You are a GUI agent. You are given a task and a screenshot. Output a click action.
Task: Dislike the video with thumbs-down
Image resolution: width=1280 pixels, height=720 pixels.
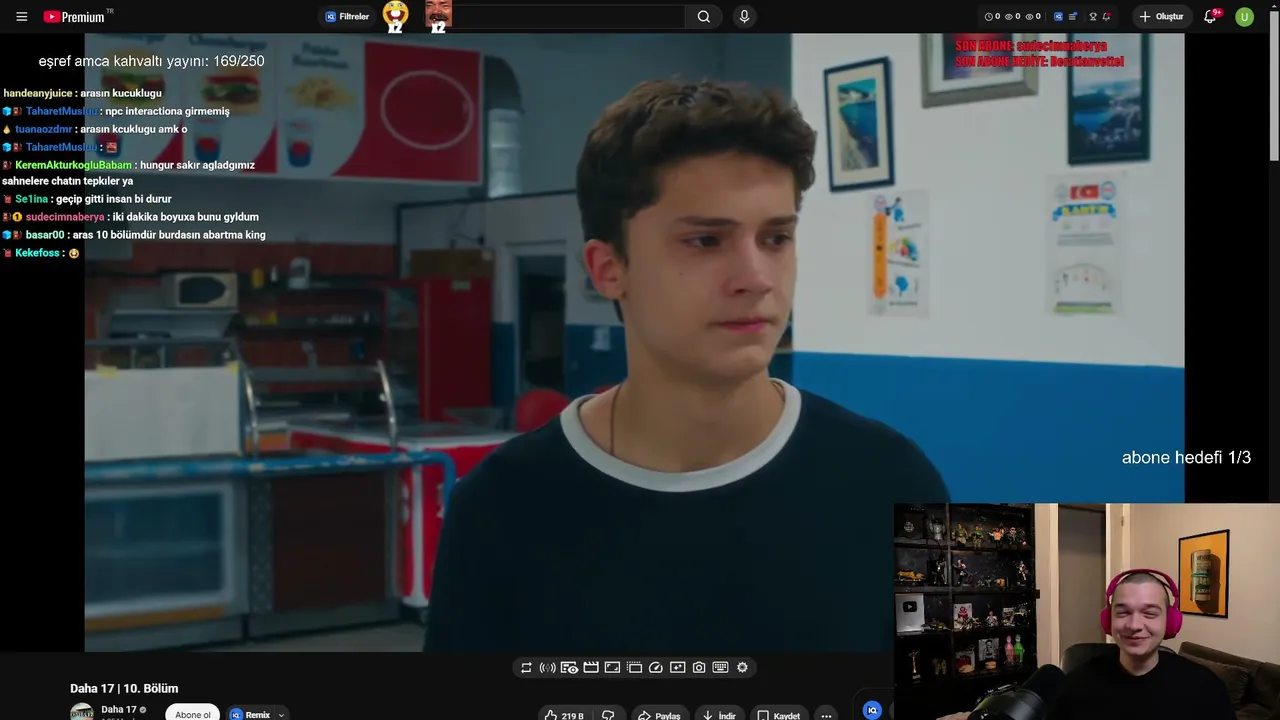coord(608,715)
